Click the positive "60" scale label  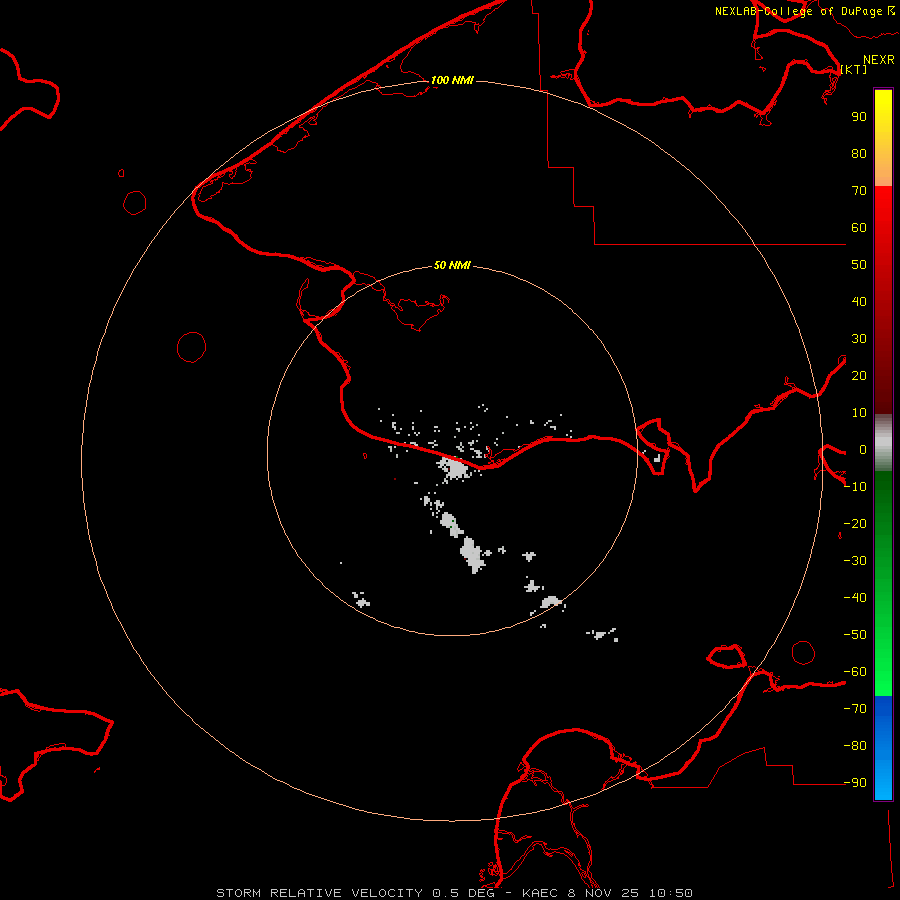[859, 227]
